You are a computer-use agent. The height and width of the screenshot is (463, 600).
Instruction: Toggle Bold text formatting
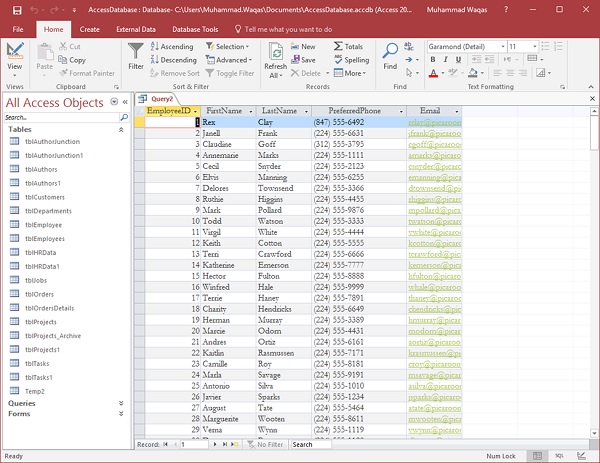pyautogui.click(x=433, y=60)
